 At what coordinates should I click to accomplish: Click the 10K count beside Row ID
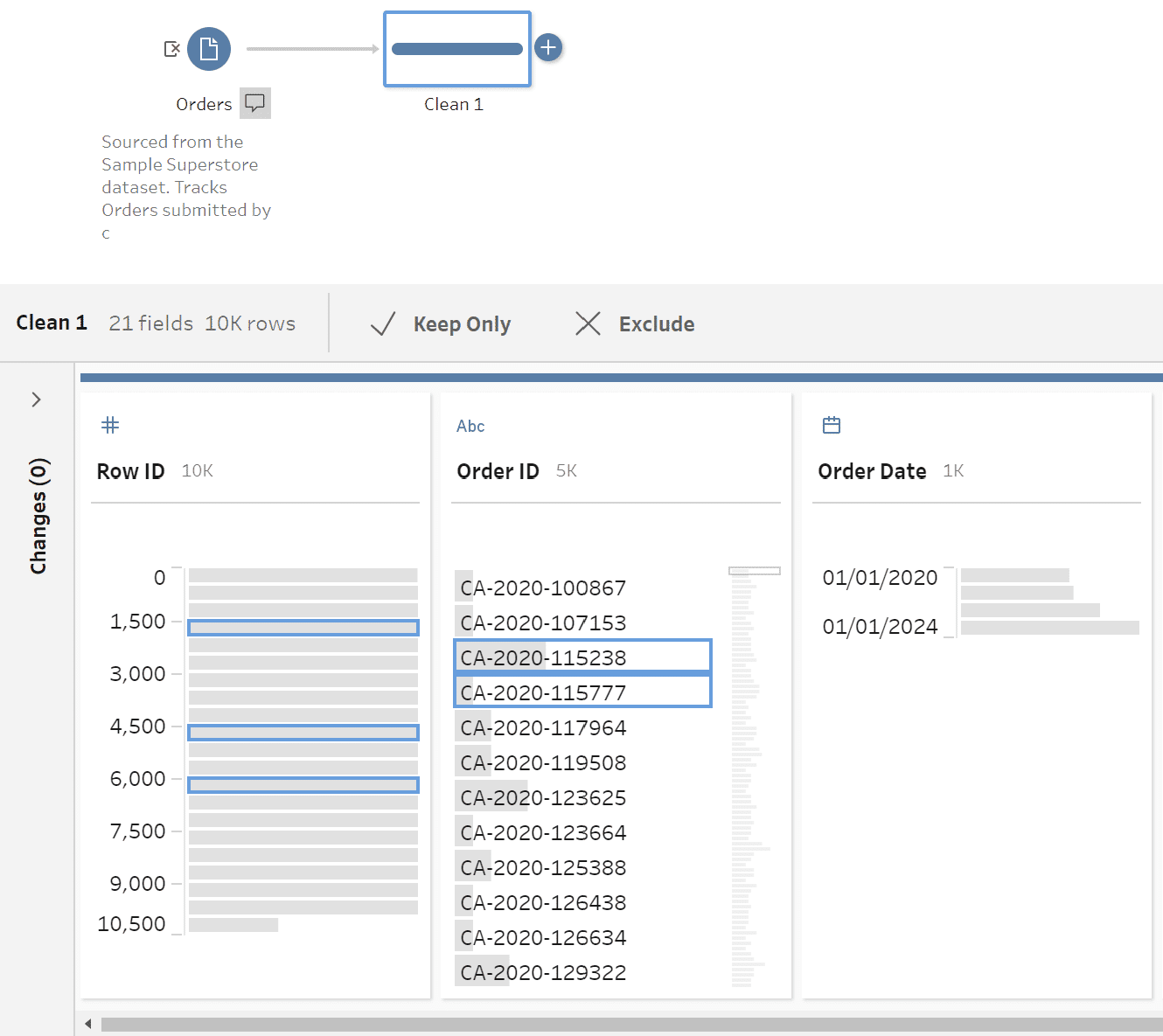tap(197, 471)
